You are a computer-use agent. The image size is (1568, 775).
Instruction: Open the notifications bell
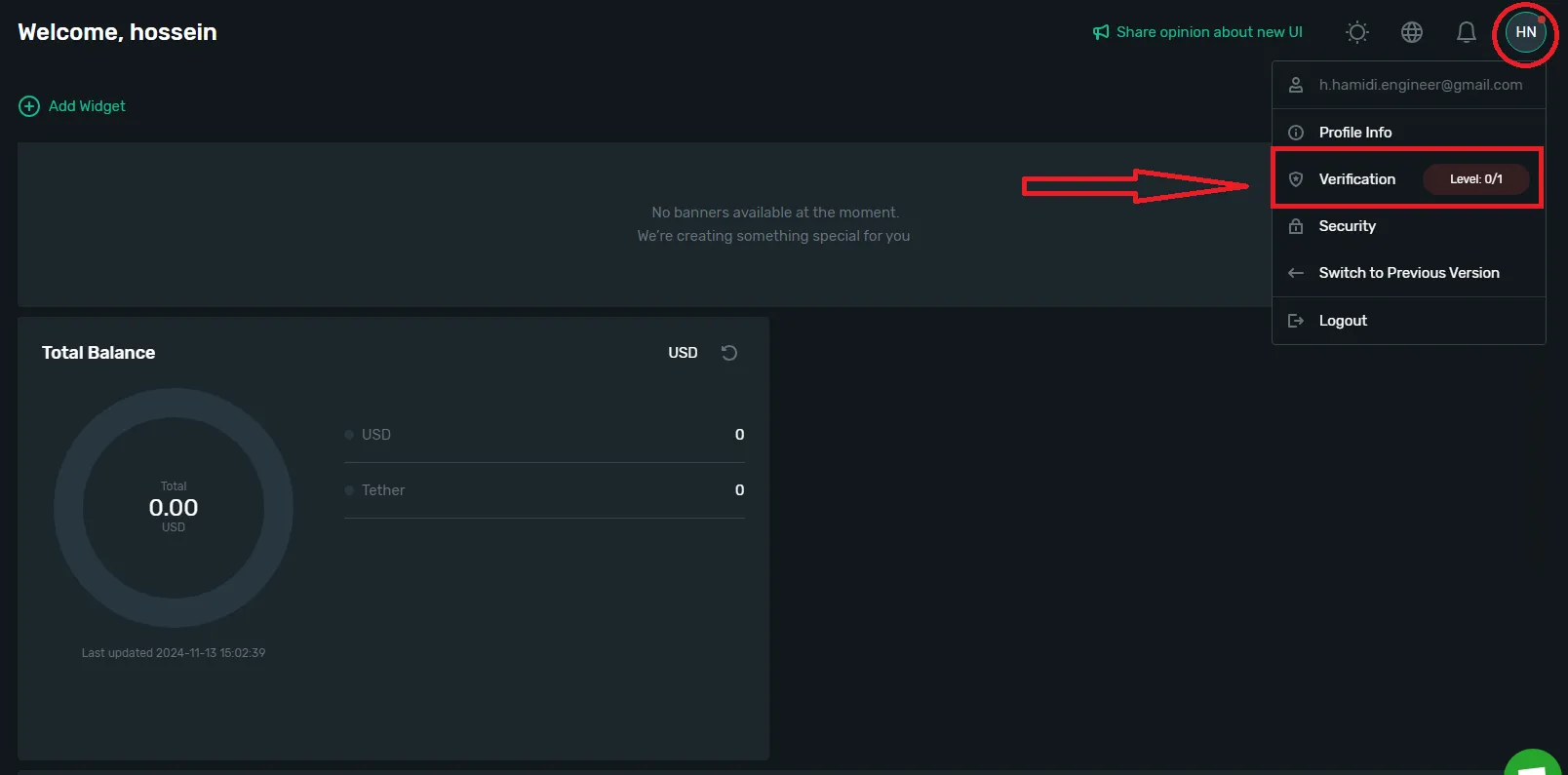[x=1466, y=32]
